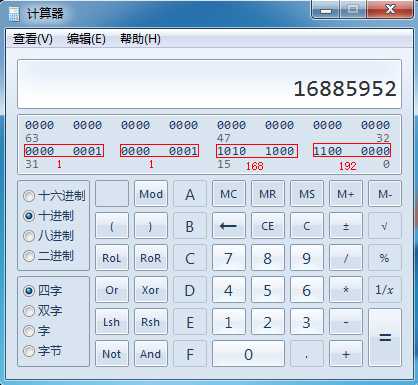This screenshot has height=385, width=418.
Task: Click the multiplication * button
Action: coord(346,290)
